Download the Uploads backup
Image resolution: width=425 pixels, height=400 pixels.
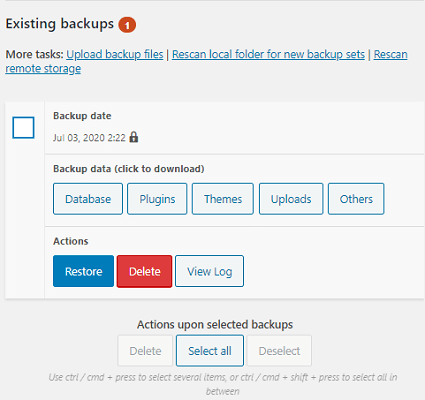(x=291, y=199)
